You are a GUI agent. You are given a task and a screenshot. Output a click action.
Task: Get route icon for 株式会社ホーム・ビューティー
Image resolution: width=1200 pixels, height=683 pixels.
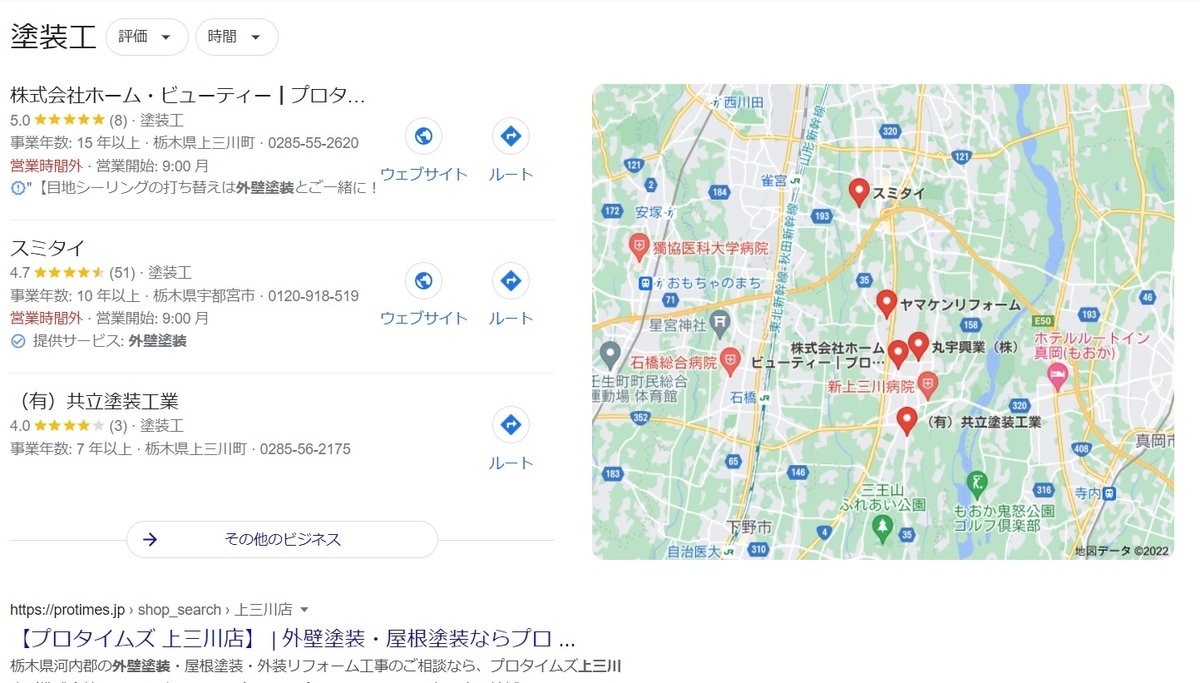(511, 136)
